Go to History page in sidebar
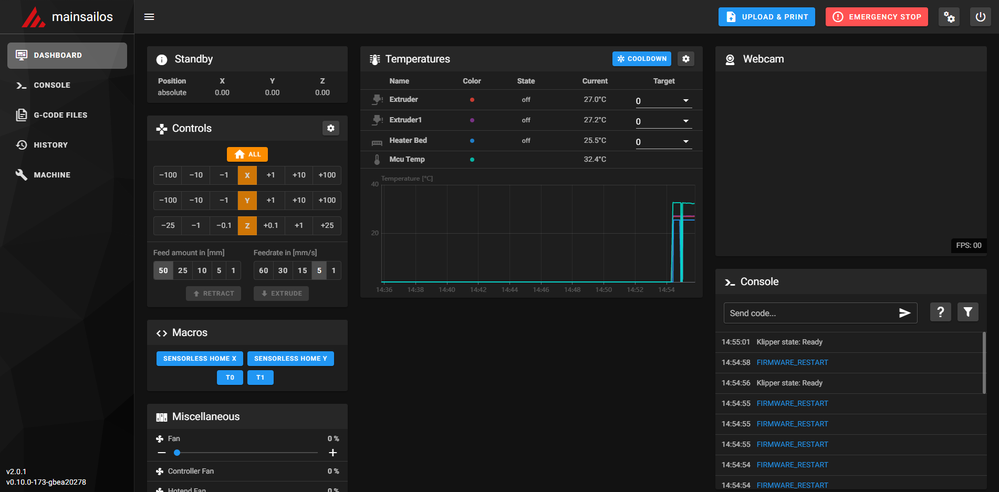The height and width of the screenshot is (492, 999). (51, 145)
